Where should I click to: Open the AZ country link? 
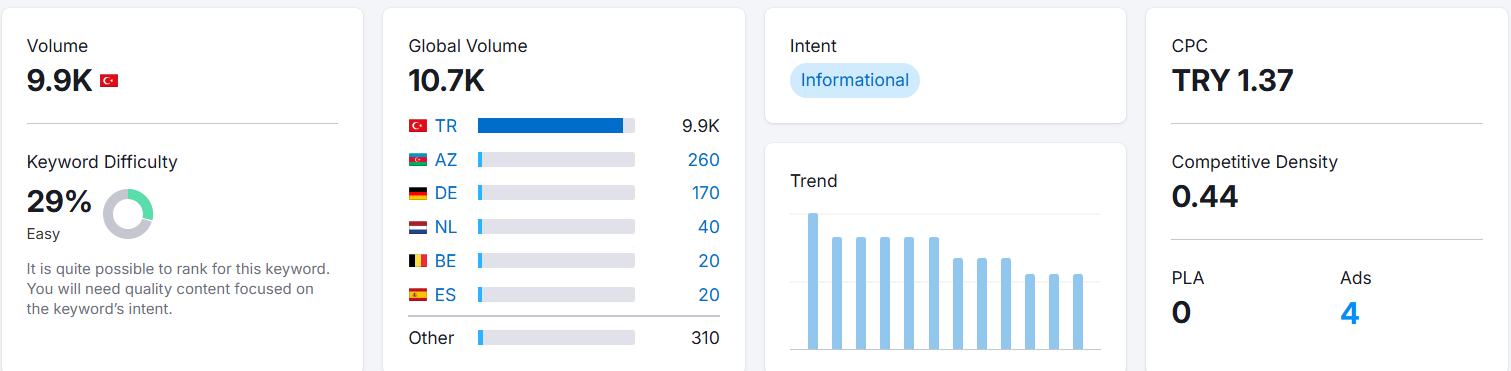pyautogui.click(x=446, y=160)
